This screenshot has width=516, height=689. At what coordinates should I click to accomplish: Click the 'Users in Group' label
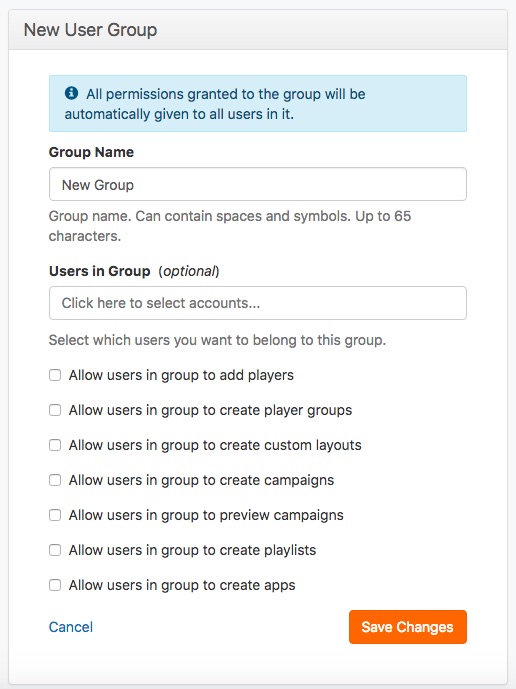(100, 271)
